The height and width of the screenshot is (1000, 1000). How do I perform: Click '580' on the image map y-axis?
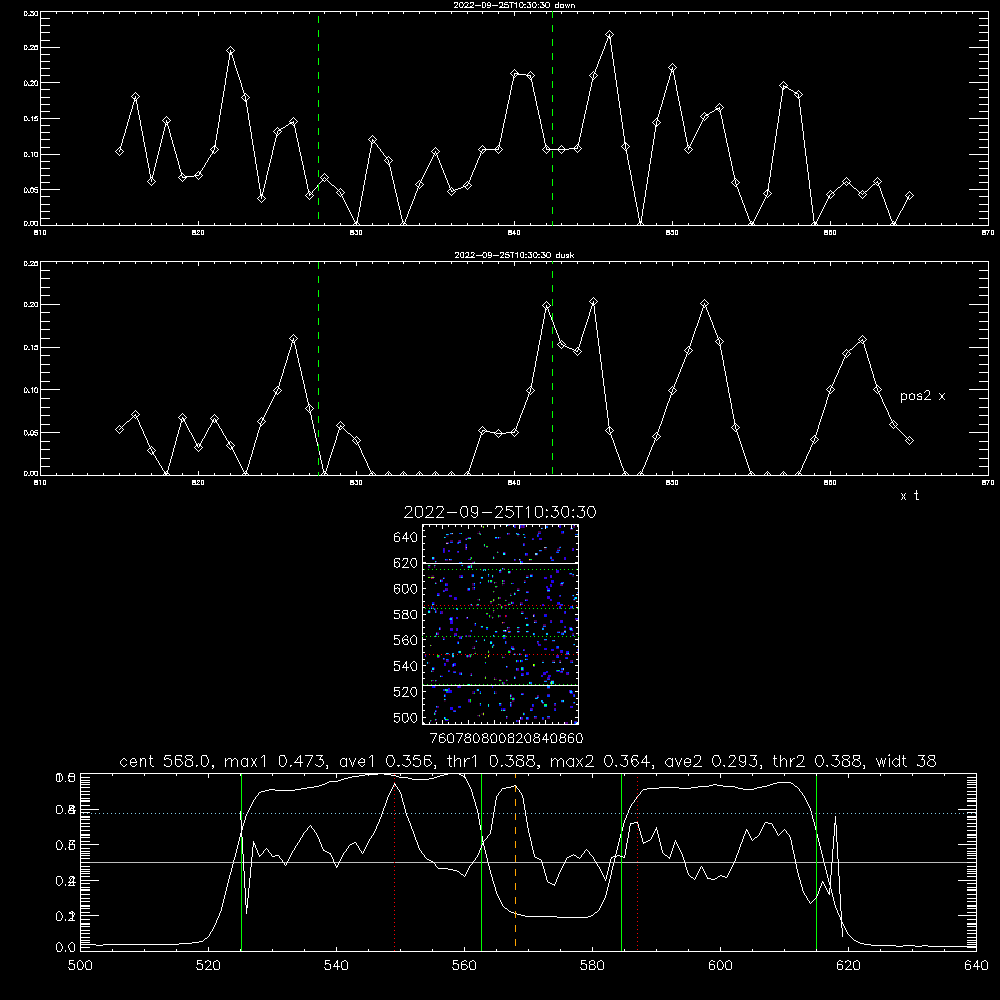[x=406, y=615]
